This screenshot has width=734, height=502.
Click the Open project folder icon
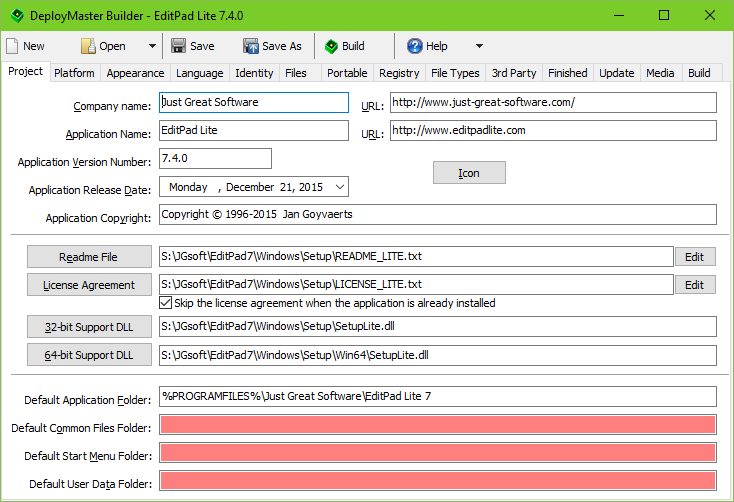[88, 46]
